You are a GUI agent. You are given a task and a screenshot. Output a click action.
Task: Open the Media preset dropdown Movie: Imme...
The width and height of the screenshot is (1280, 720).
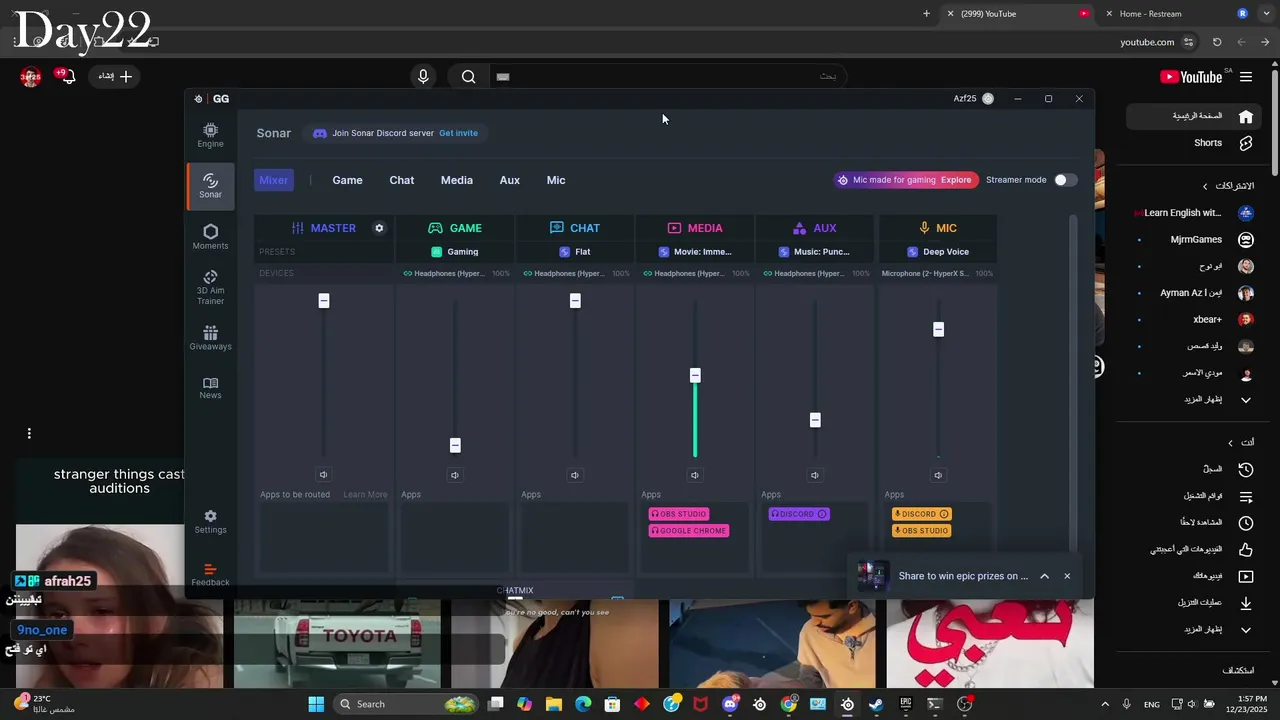click(695, 252)
